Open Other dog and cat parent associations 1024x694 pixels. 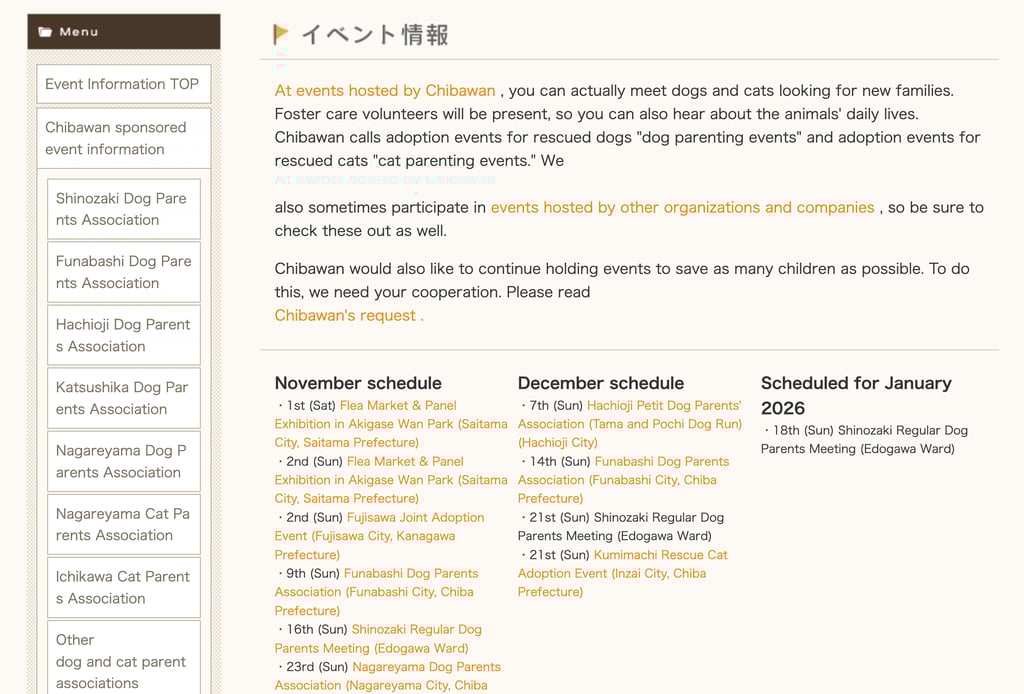[124, 657]
